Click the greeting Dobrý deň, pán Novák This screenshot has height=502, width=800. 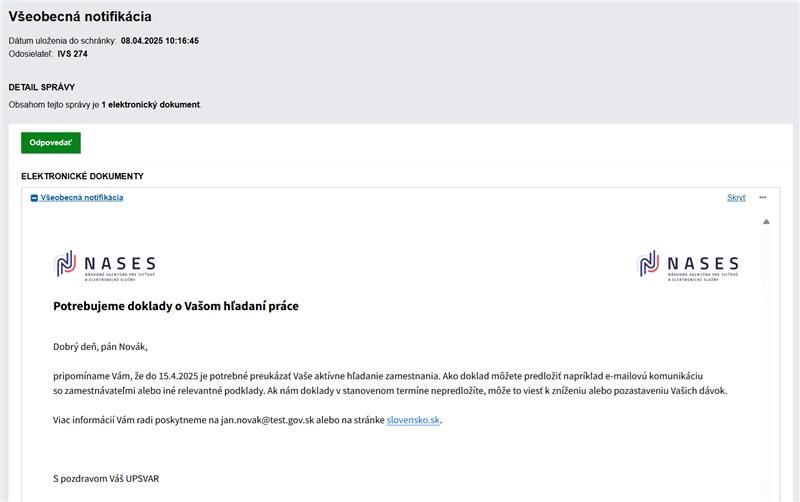pos(100,347)
